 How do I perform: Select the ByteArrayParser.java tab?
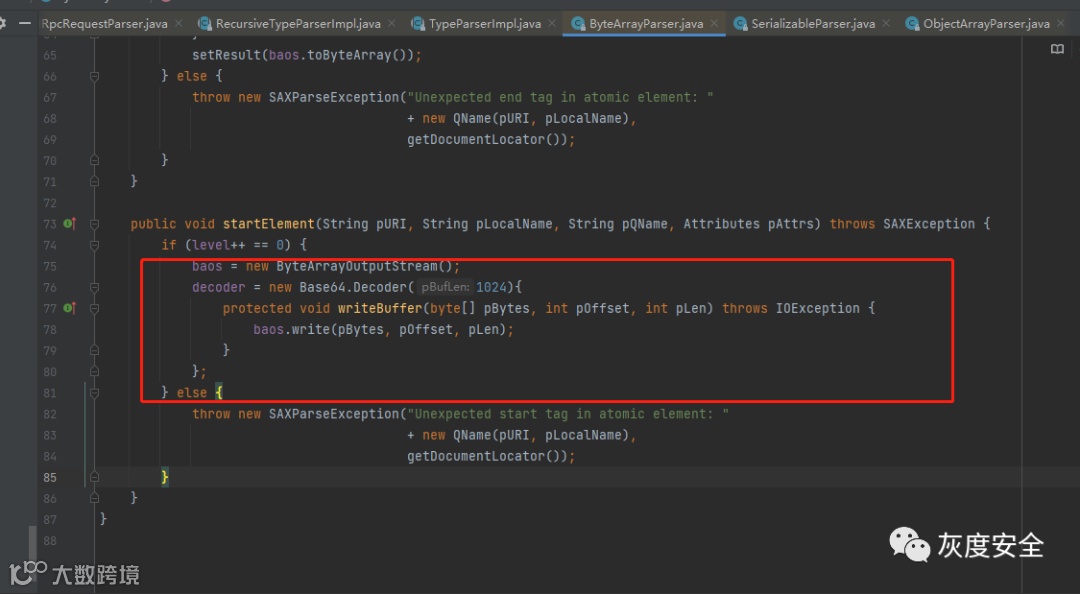click(x=646, y=23)
